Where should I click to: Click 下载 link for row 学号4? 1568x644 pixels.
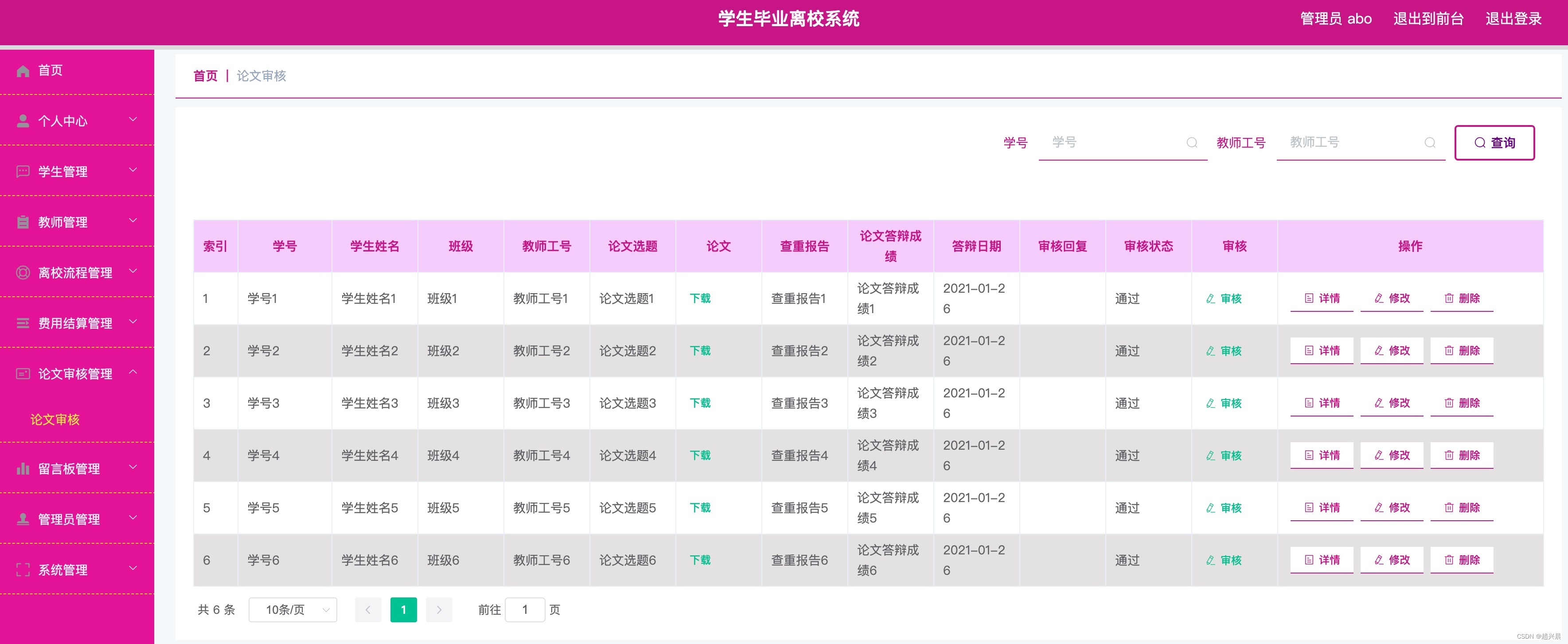pyautogui.click(x=700, y=456)
